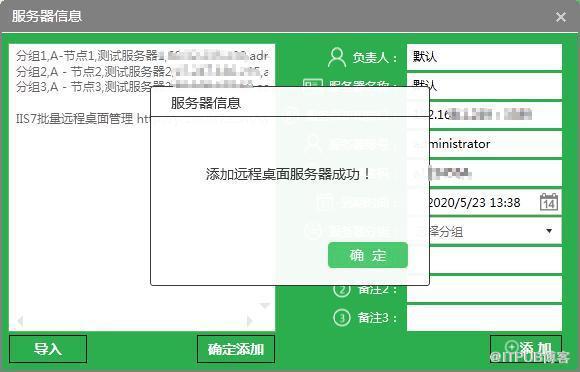Click the 备注2 input field
Image resolution: width=580 pixels, height=372 pixels.
pyautogui.click(x=484, y=289)
